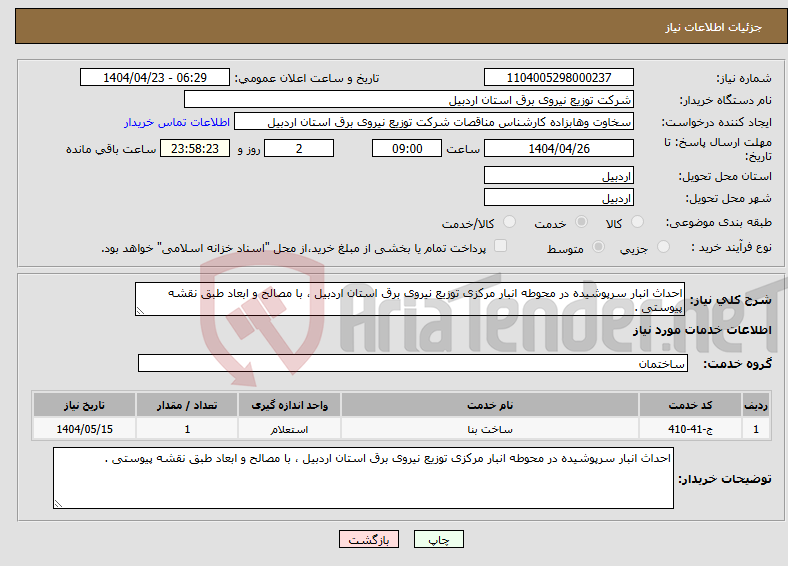Click the service code cell ج-41-410
Image resolution: width=788 pixels, height=566 pixels.
[x=691, y=429]
